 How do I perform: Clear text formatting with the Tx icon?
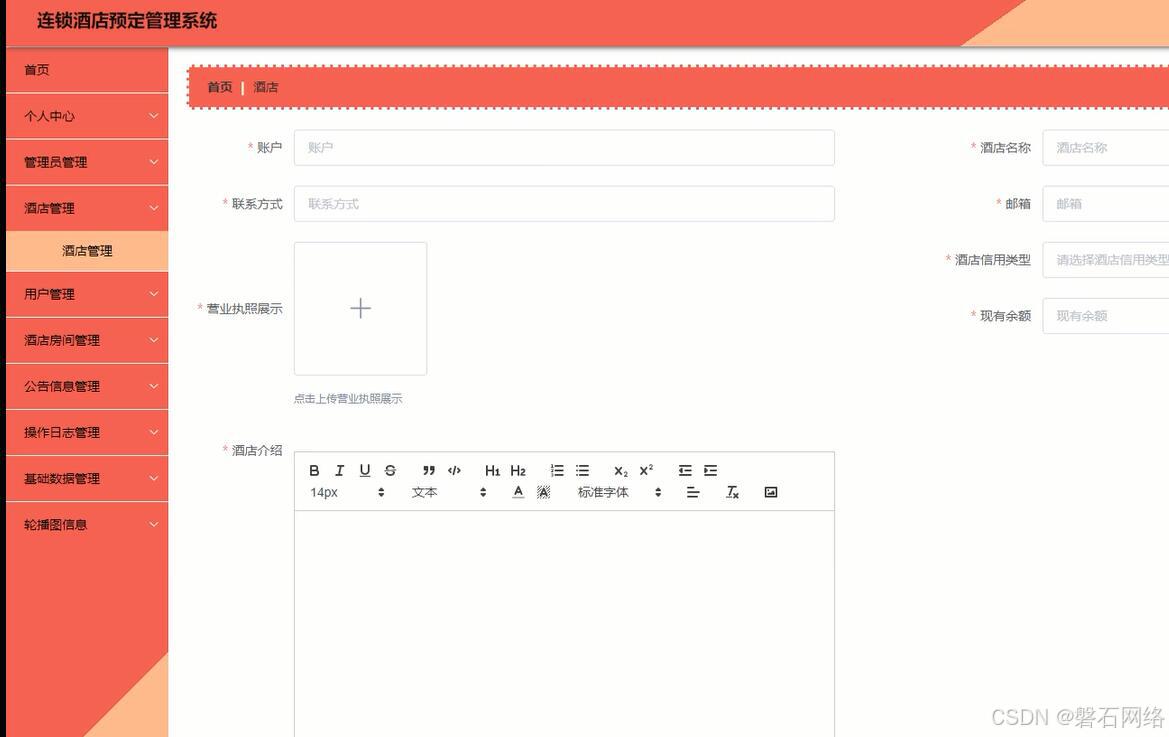tap(731, 491)
